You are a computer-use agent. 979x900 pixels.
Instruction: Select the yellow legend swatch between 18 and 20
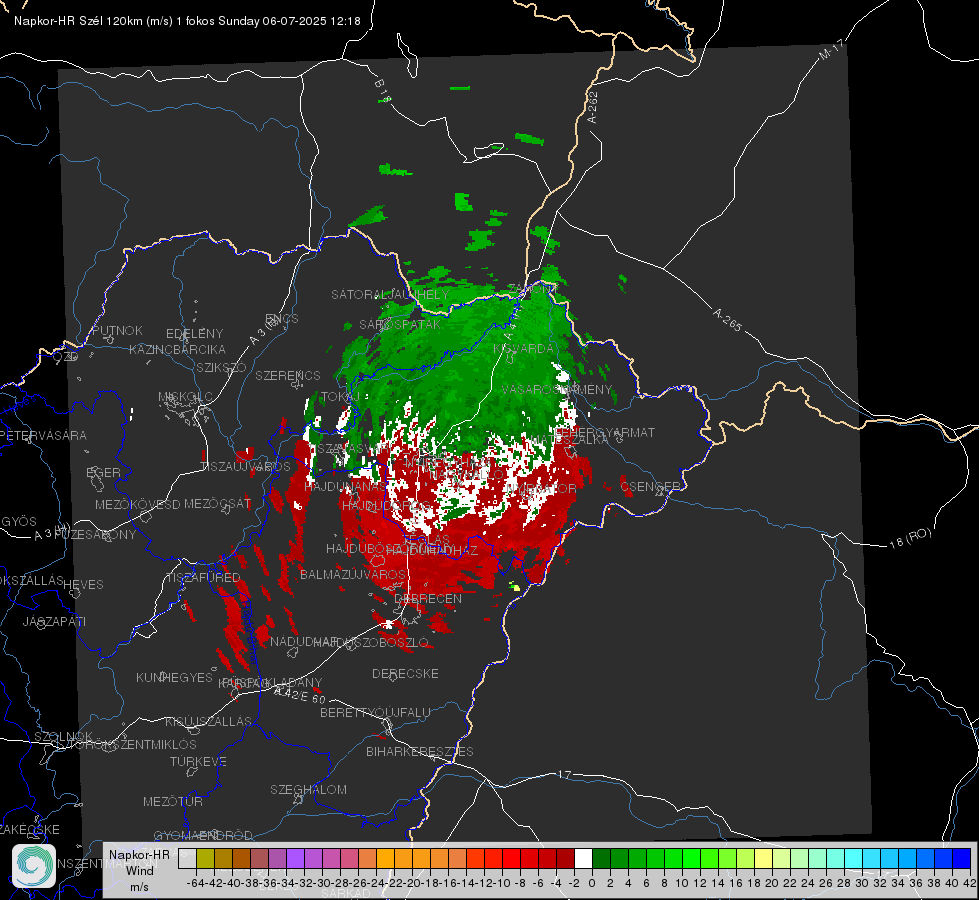(x=763, y=858)
